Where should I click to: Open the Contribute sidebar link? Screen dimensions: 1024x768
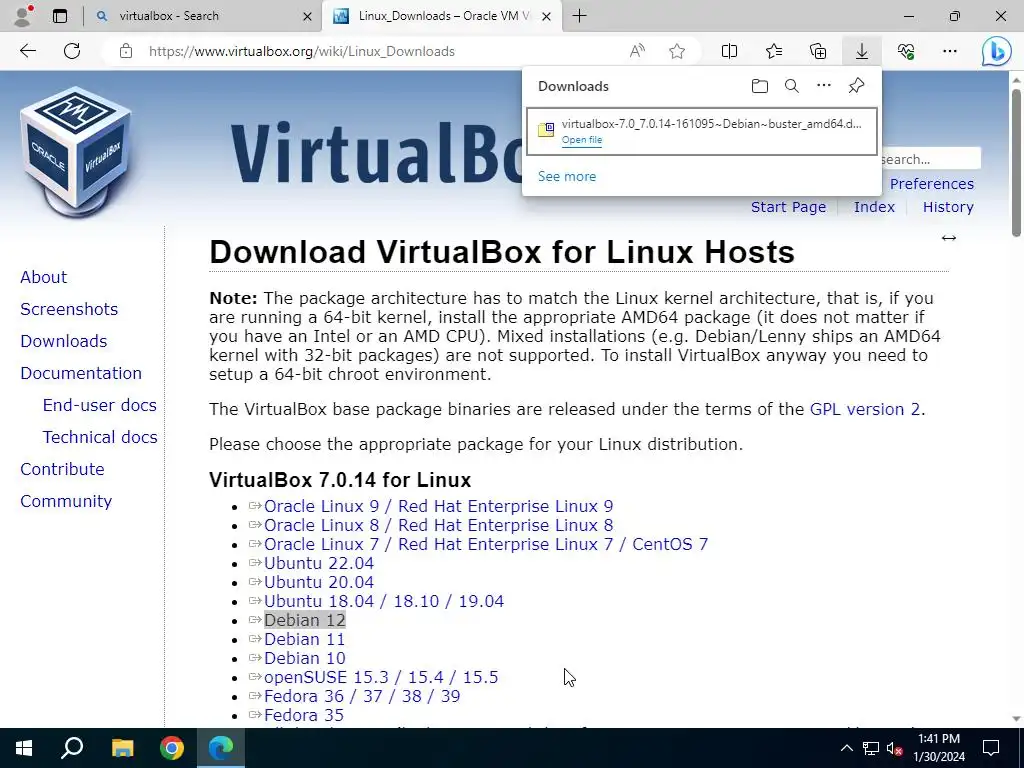62,469
